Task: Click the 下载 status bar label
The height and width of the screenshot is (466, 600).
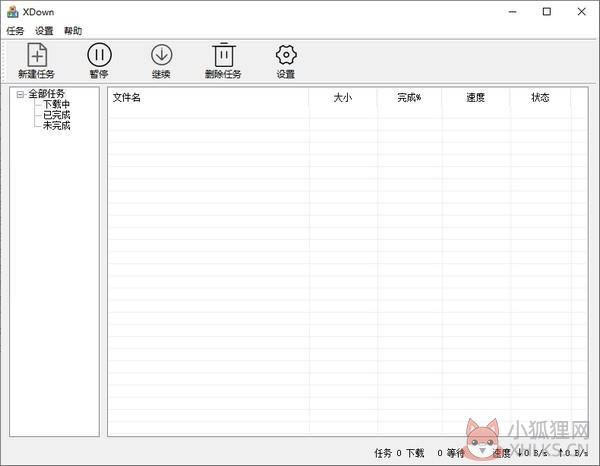Action: click(x=415, y=453)
